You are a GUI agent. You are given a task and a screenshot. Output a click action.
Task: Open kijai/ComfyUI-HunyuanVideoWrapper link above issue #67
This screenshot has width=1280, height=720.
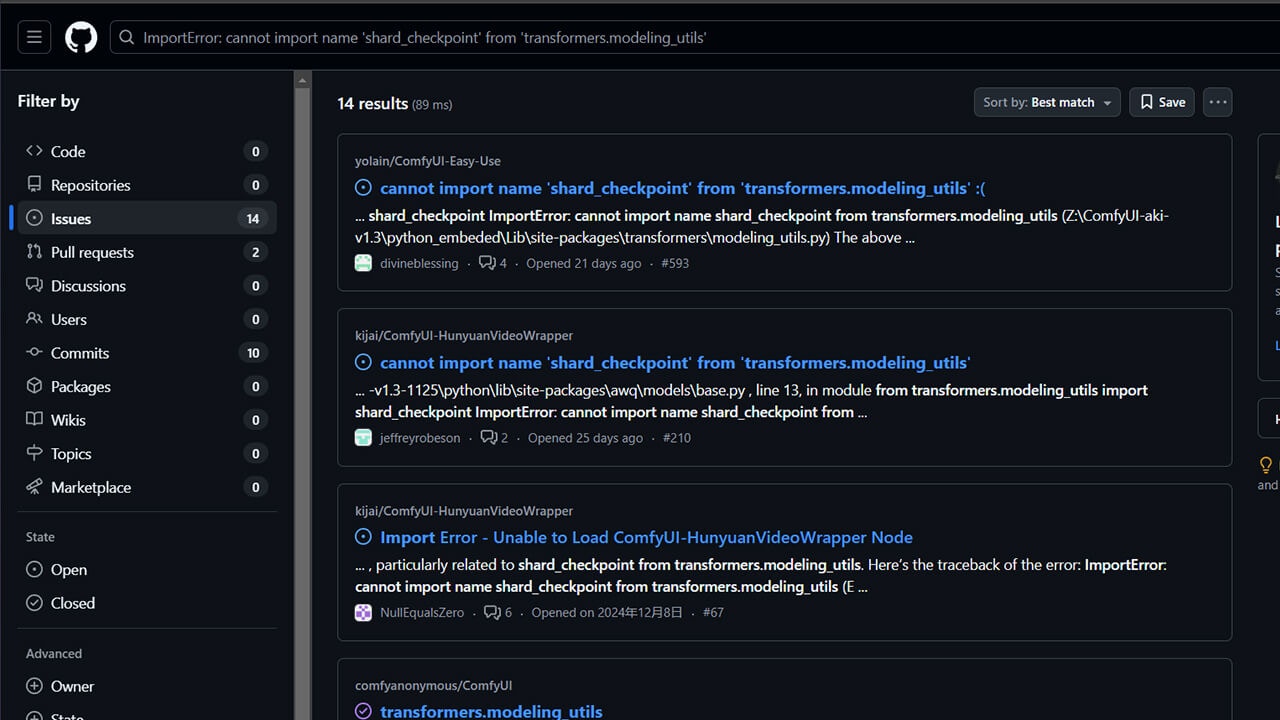point(464,511)
